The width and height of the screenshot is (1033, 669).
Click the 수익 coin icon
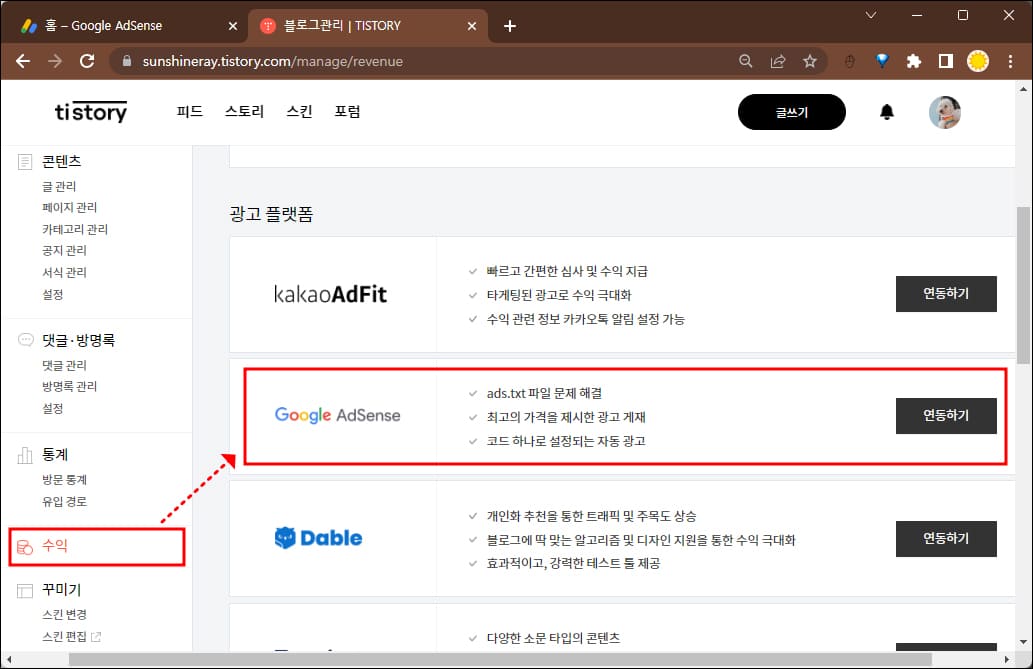[25, 546]
